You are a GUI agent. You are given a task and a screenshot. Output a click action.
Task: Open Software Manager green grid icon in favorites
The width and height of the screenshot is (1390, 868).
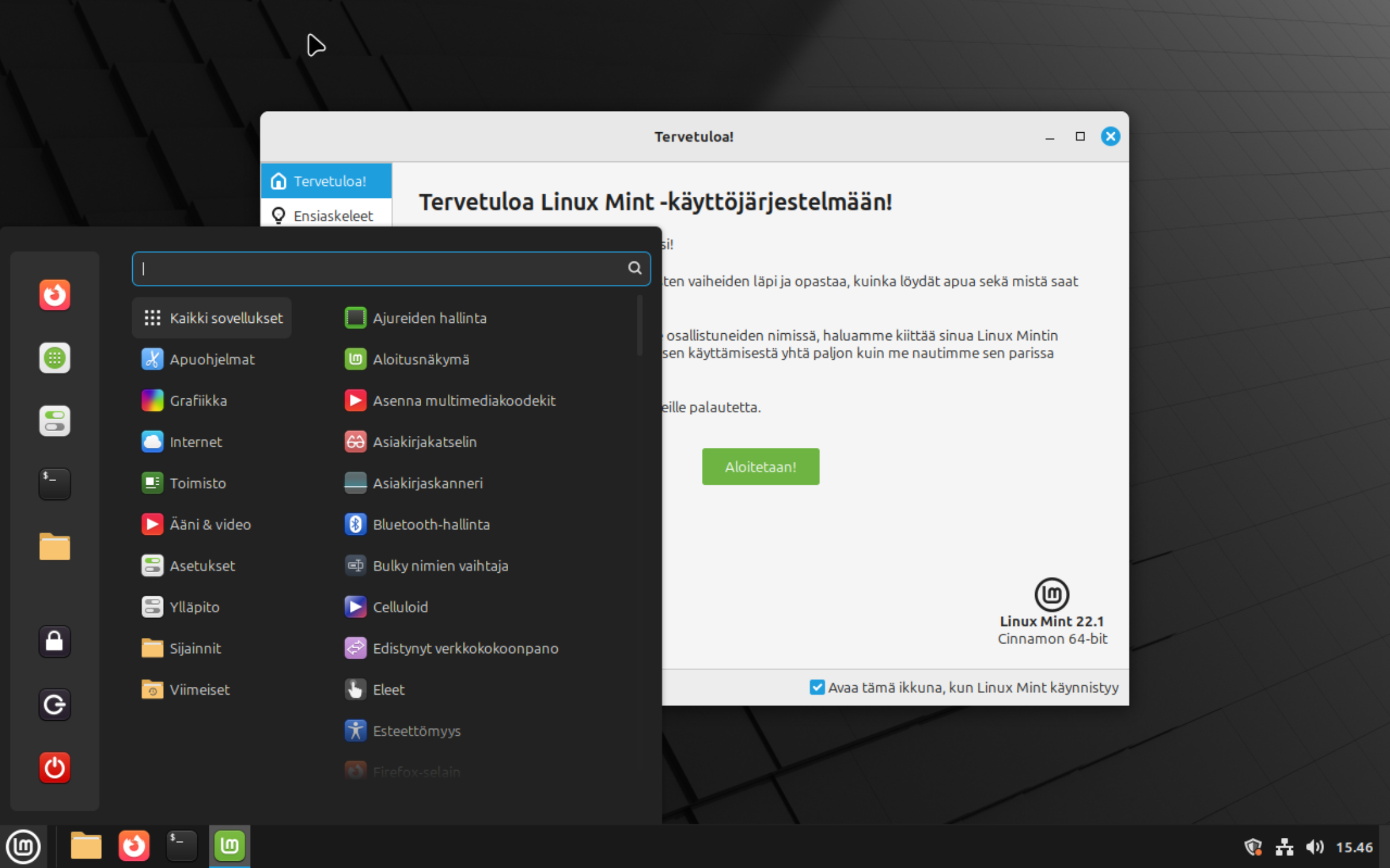(54, 358)
